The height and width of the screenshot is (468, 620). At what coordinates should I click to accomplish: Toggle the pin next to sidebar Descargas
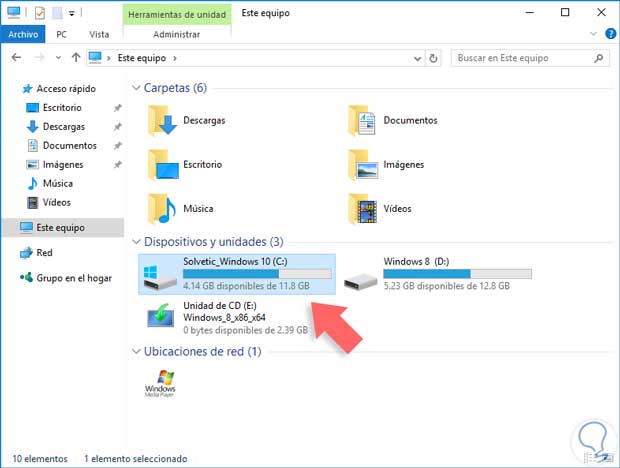(x=117, y=126)
